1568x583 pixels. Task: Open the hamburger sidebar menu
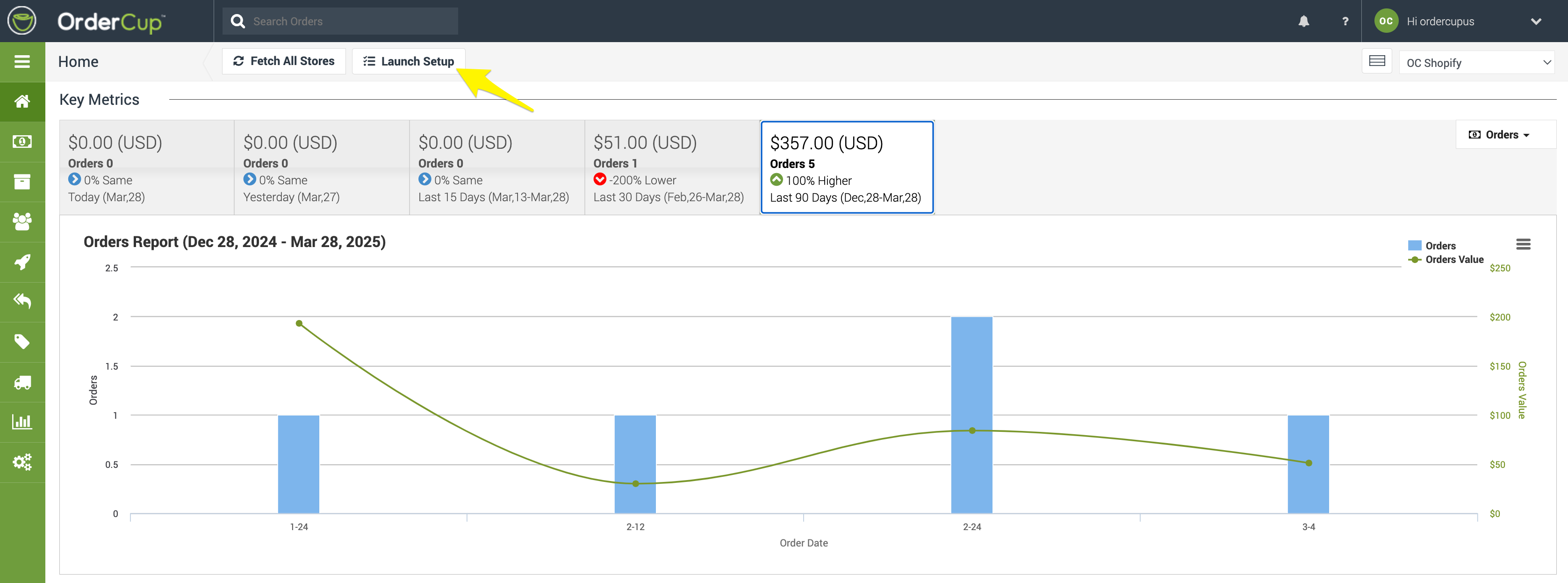22,62
